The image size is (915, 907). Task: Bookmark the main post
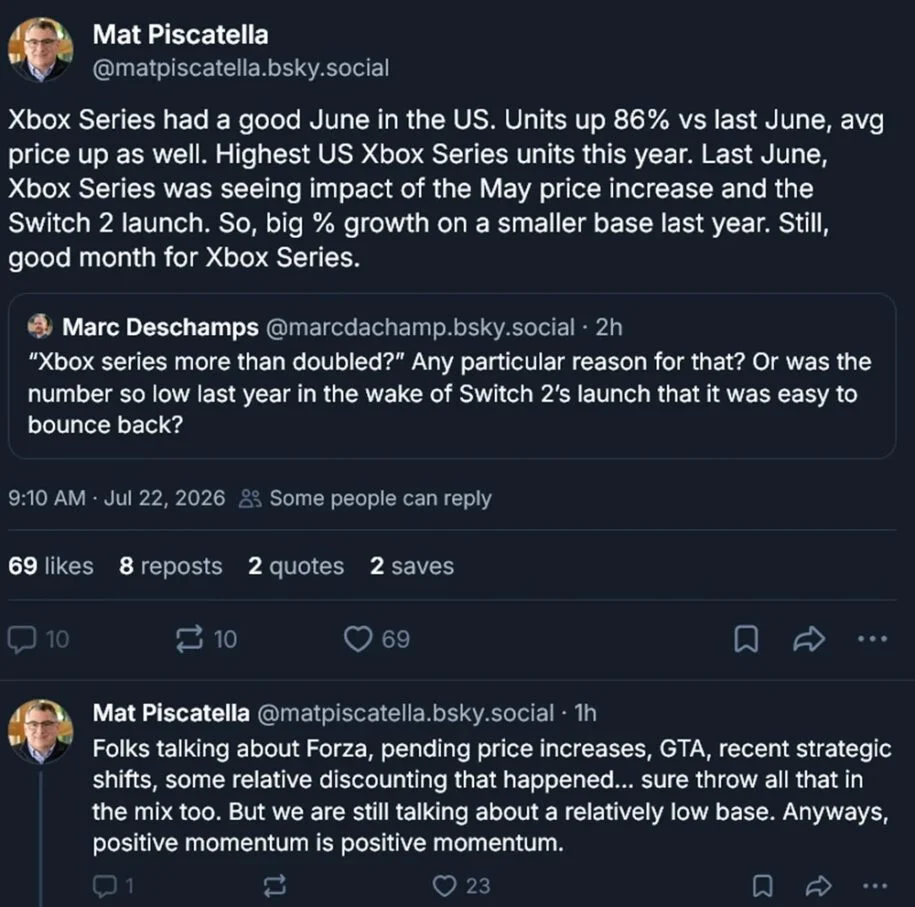[746, 639]
